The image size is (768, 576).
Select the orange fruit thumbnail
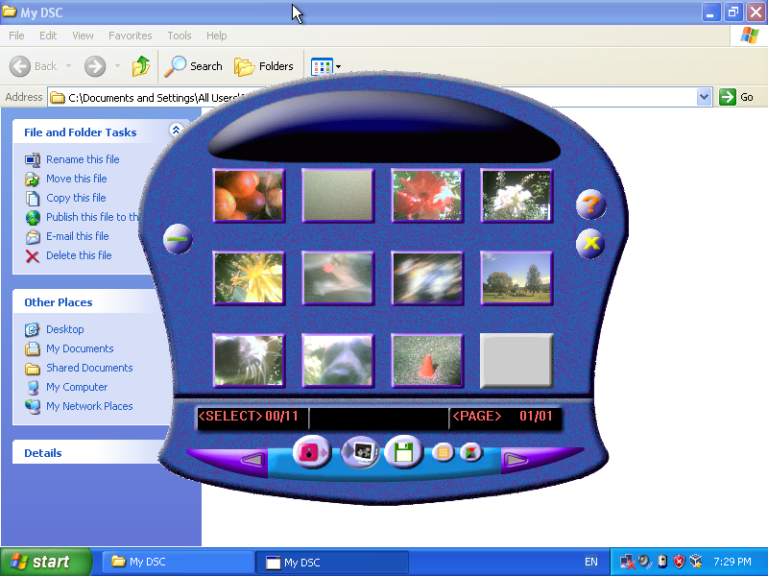pyautogui.click(x=249, y=195)
